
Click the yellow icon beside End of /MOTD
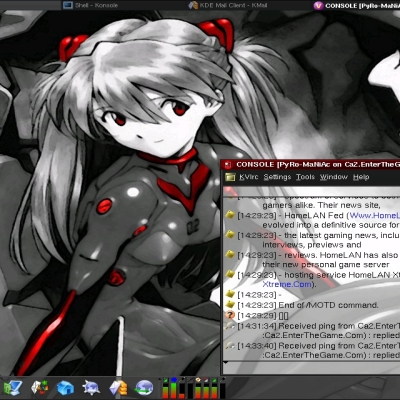coord(230,304)
